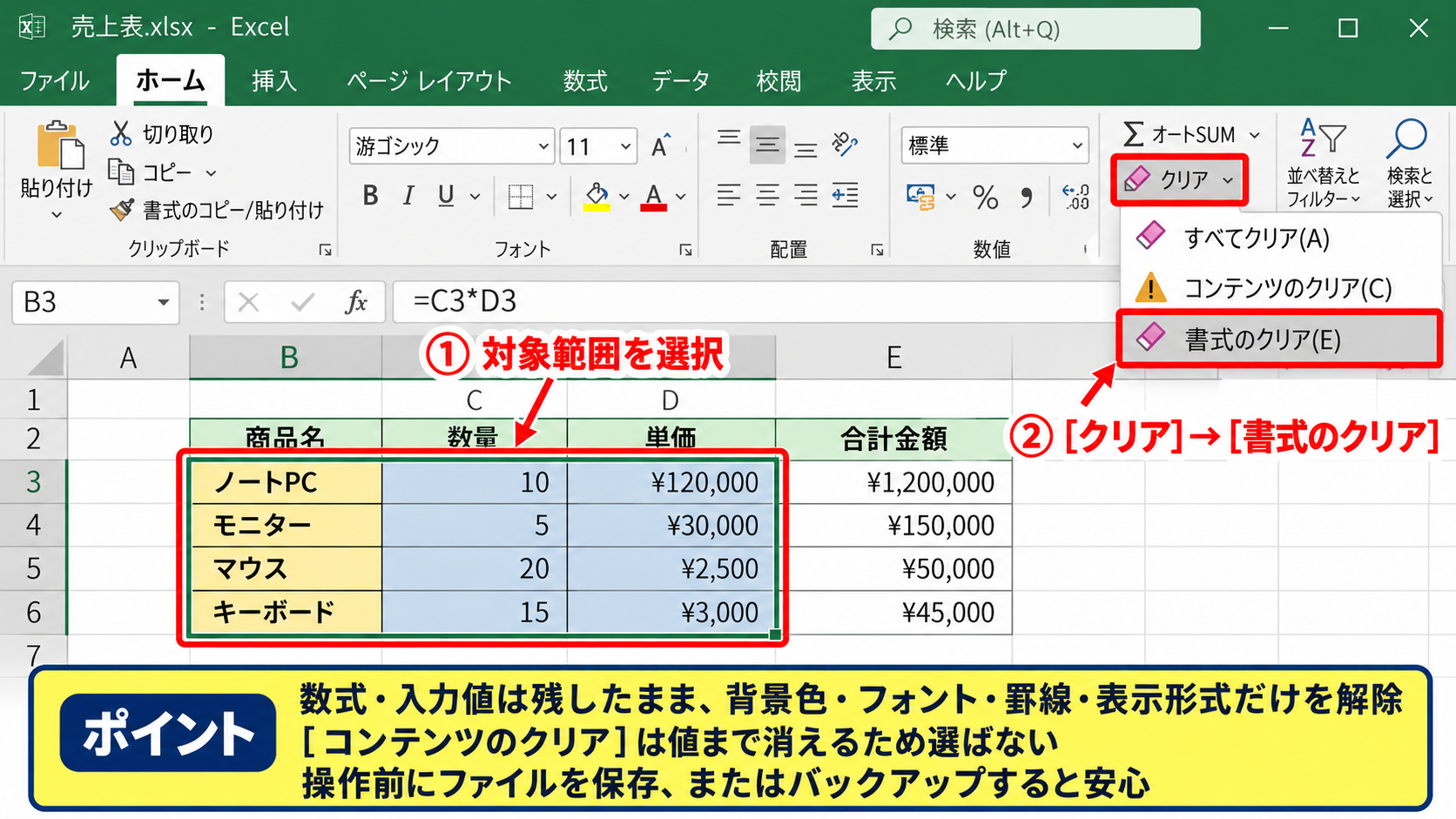
Task: Click the Fill Color bucket swatch
Action: pyautogui.click(x=597, y=197)
